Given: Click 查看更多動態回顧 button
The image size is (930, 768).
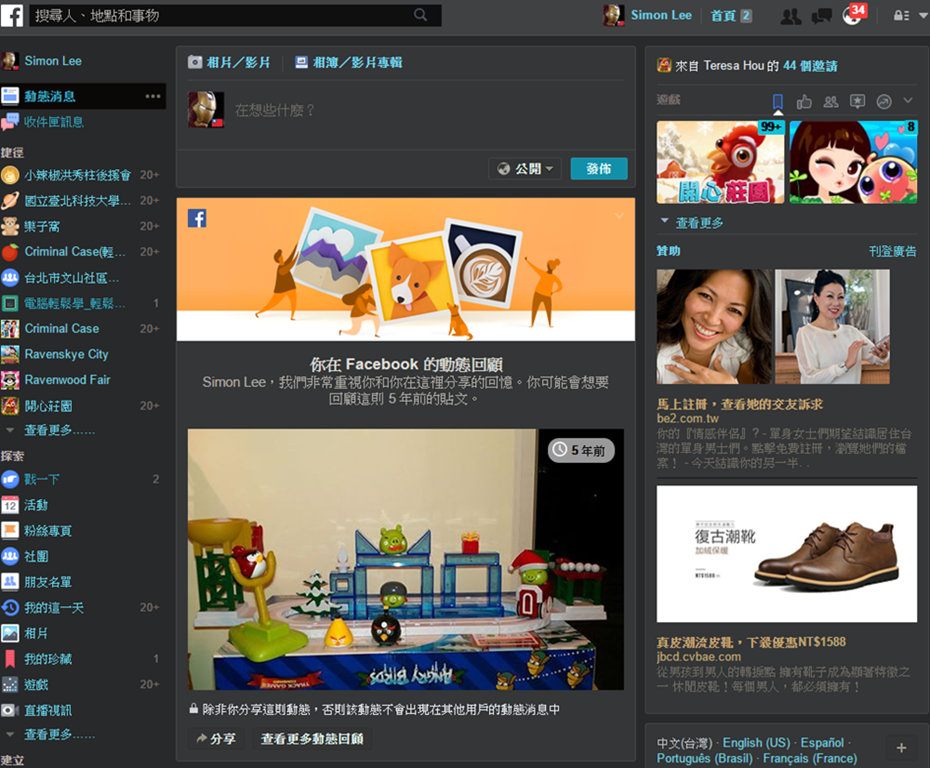Looking at the screenshot, I should (312, 738).
